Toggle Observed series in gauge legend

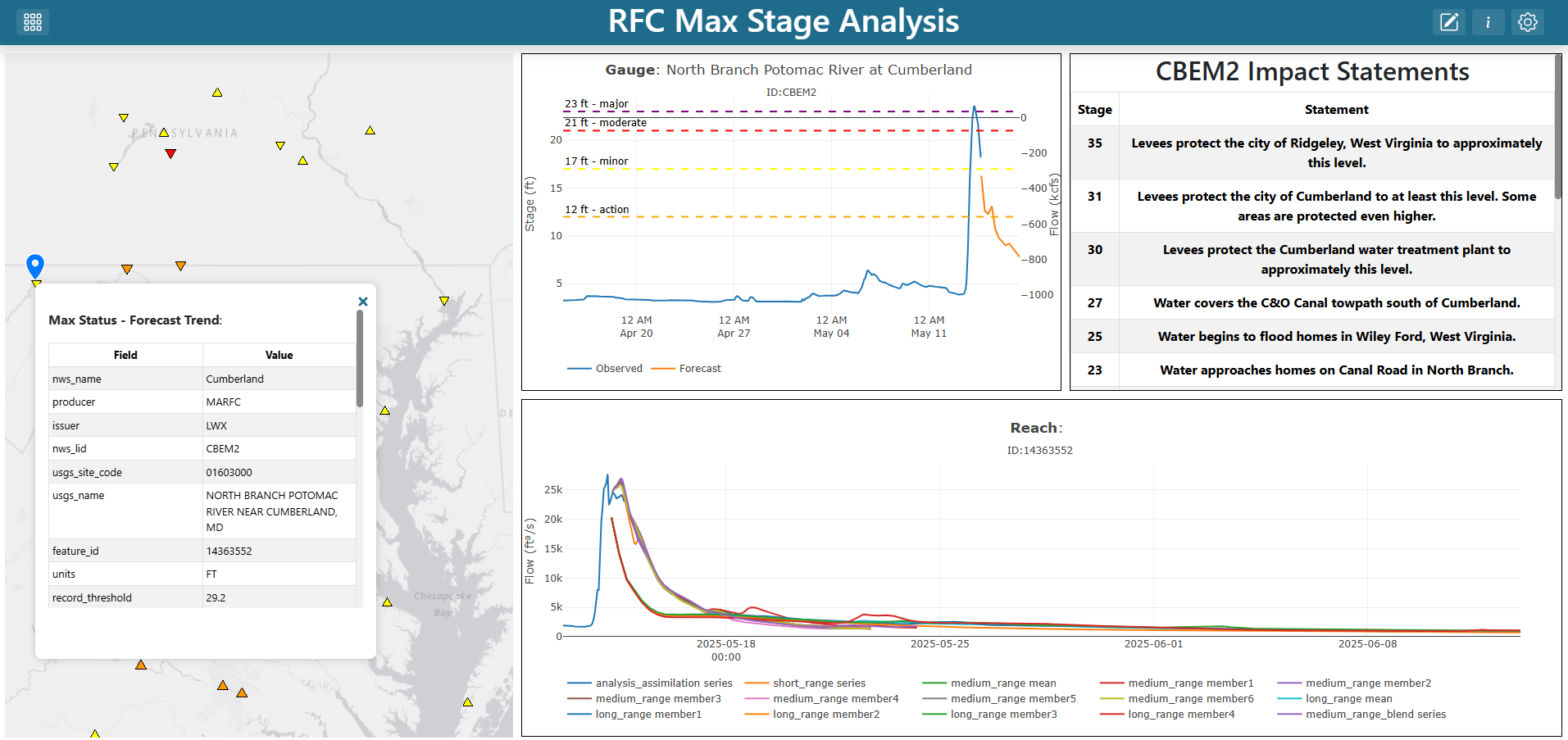605,369
